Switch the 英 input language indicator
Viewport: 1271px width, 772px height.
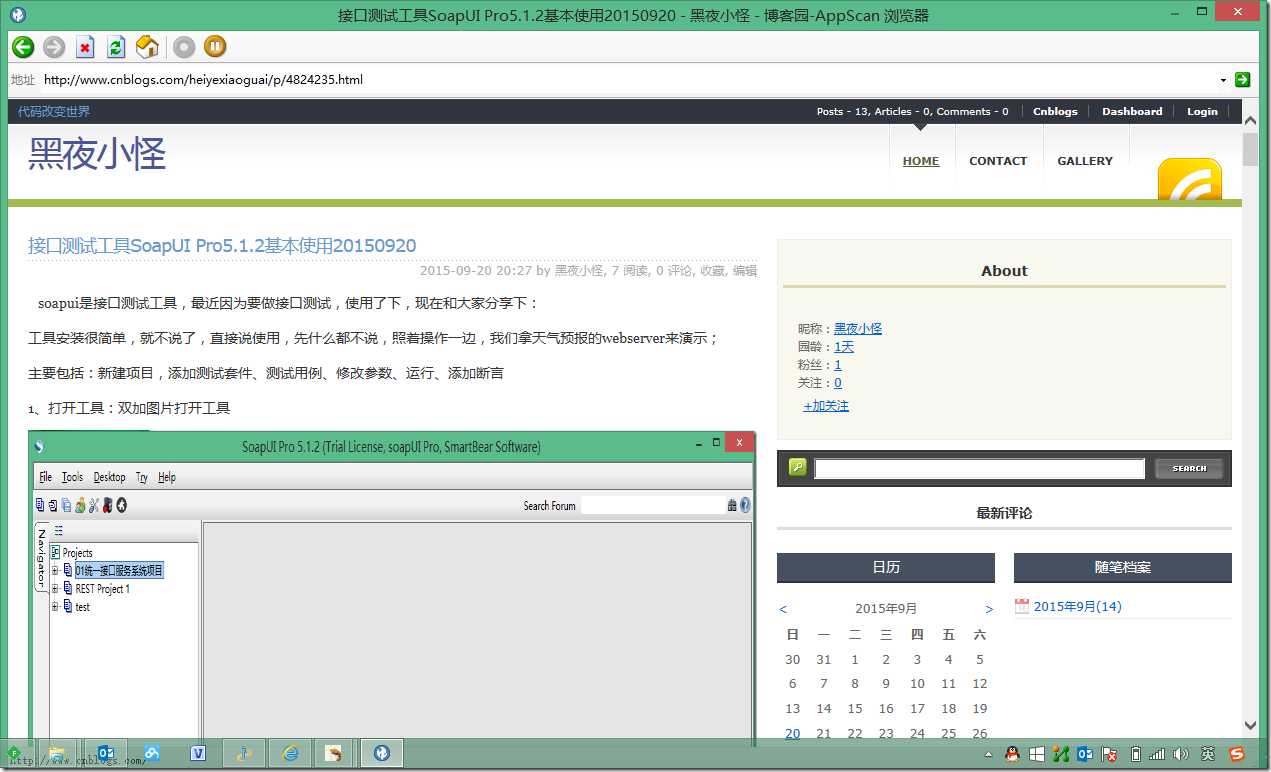click(x=1208, y=754)
